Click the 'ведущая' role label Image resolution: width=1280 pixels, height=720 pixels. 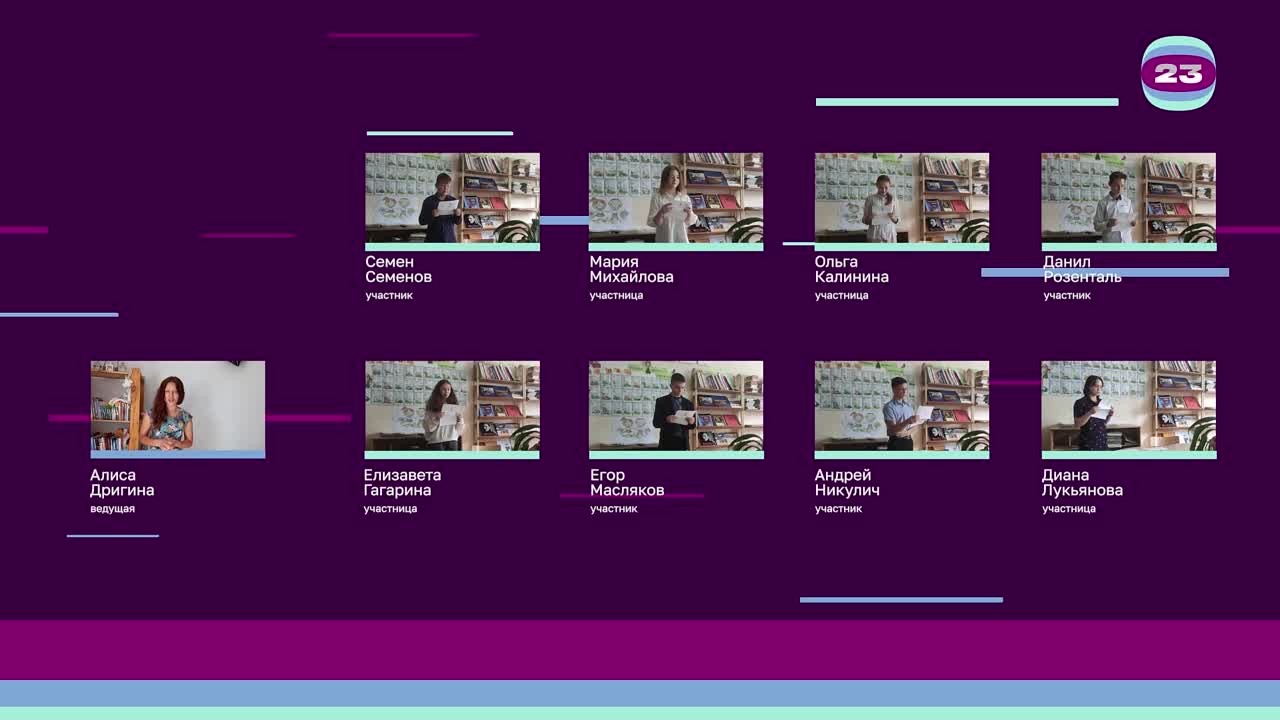(x=112, y=509)
